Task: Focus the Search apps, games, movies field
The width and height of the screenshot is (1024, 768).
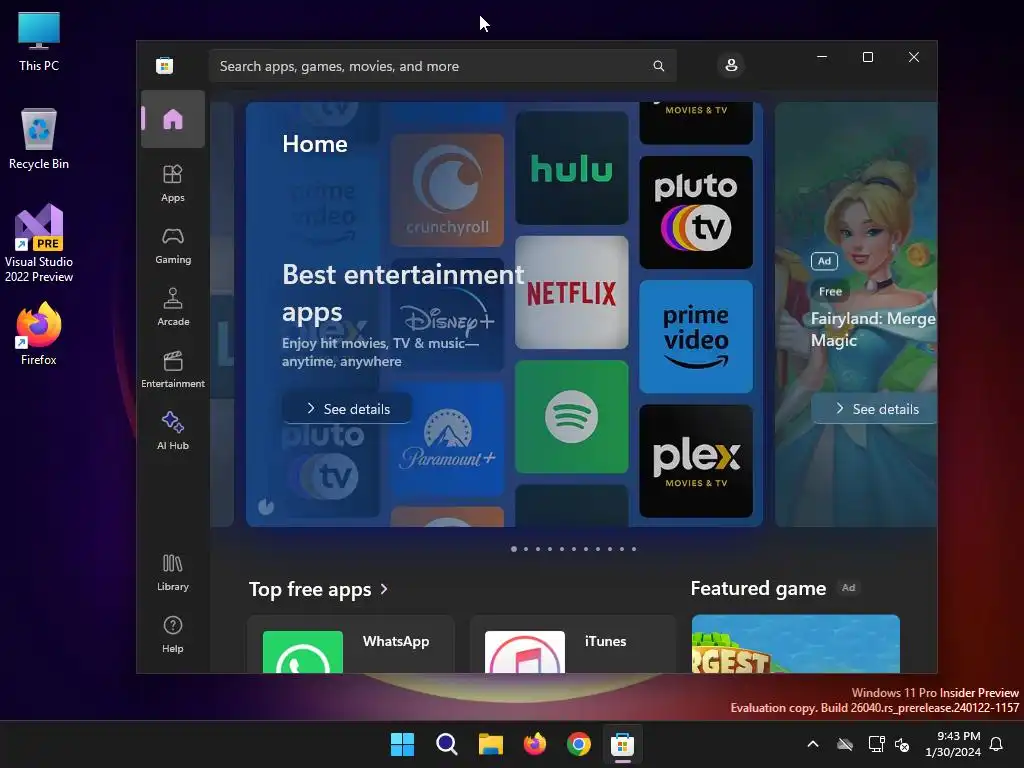Action: pos(443,66)
